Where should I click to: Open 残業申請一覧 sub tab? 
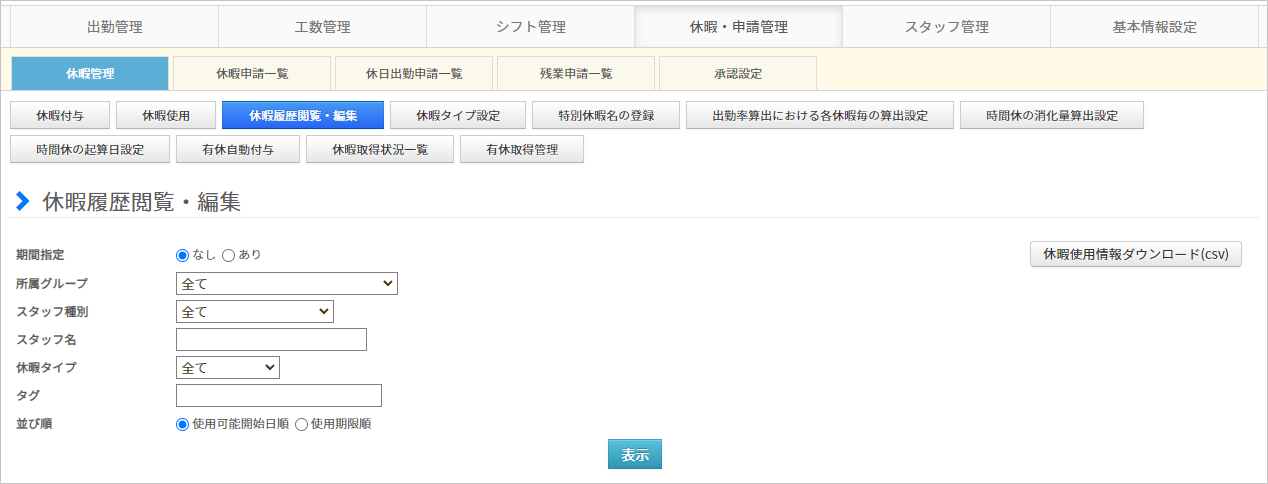click(x=576, y=73)
